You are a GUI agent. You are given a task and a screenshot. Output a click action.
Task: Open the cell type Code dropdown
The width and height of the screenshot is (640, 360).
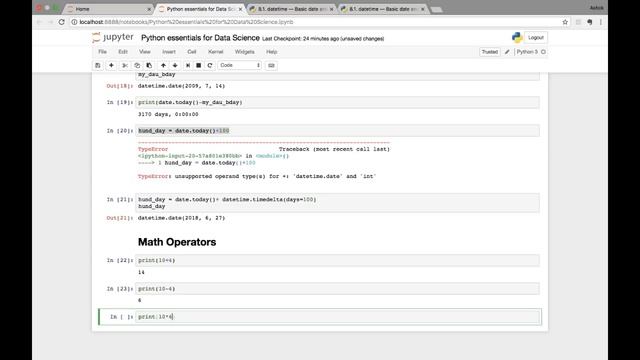(x=240, y=65)
